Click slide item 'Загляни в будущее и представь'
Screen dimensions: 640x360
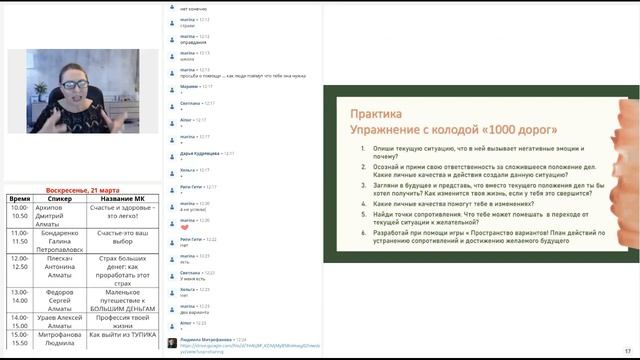coord(489,189)
